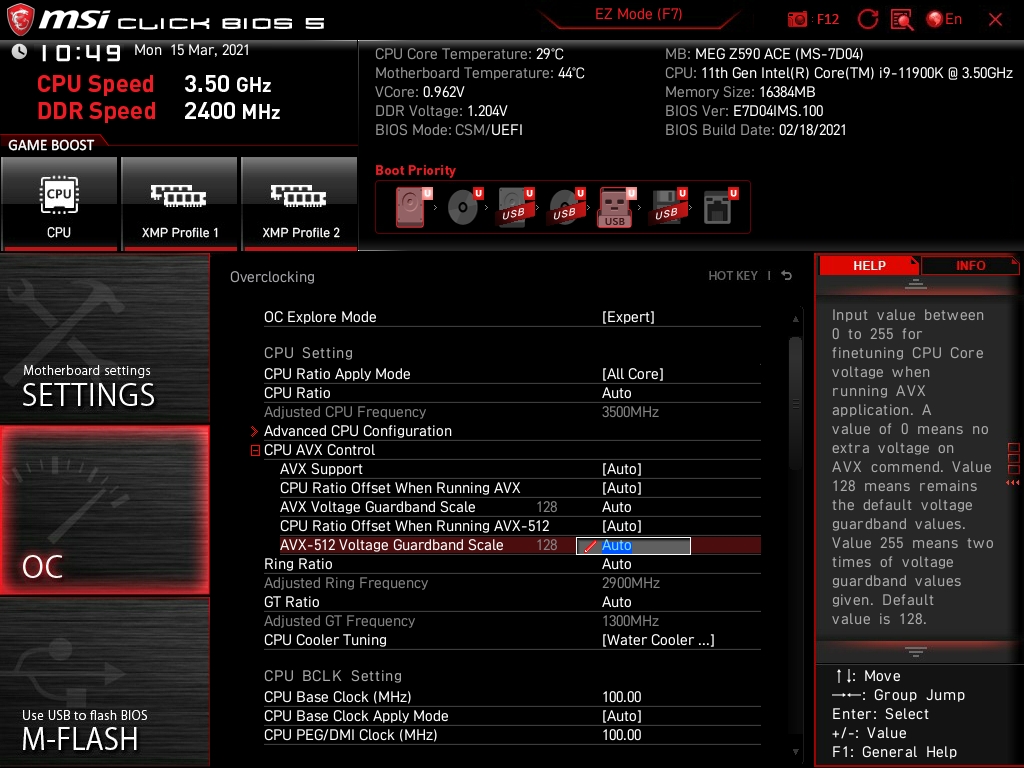The width and height of the screenshot is (1024, 768).
Task: Enable the CPU Game Boost button
Action: [59, 203]
